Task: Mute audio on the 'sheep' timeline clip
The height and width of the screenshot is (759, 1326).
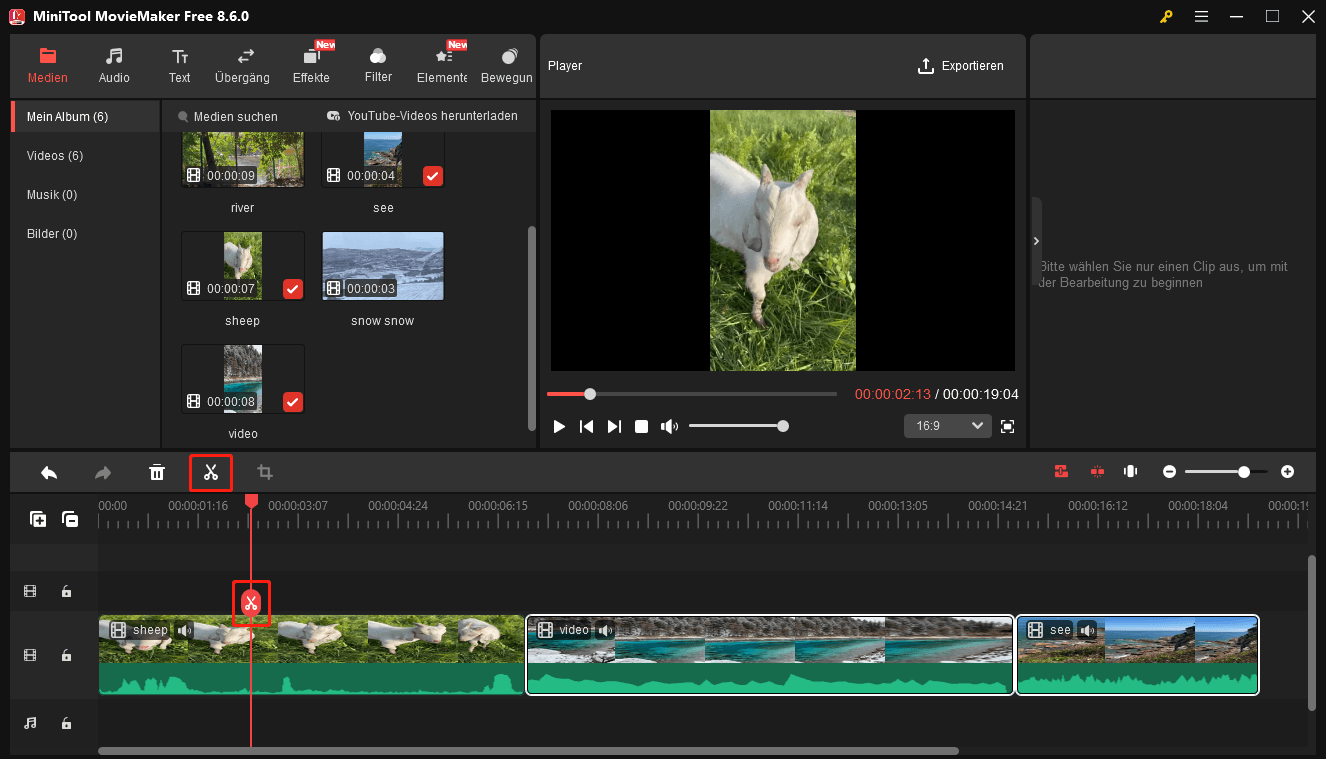Action: pos(184,630)
